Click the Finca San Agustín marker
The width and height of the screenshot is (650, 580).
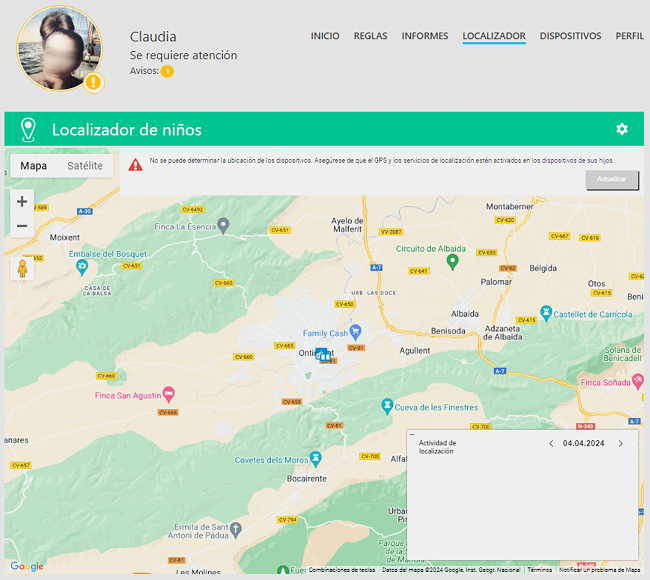168,395
